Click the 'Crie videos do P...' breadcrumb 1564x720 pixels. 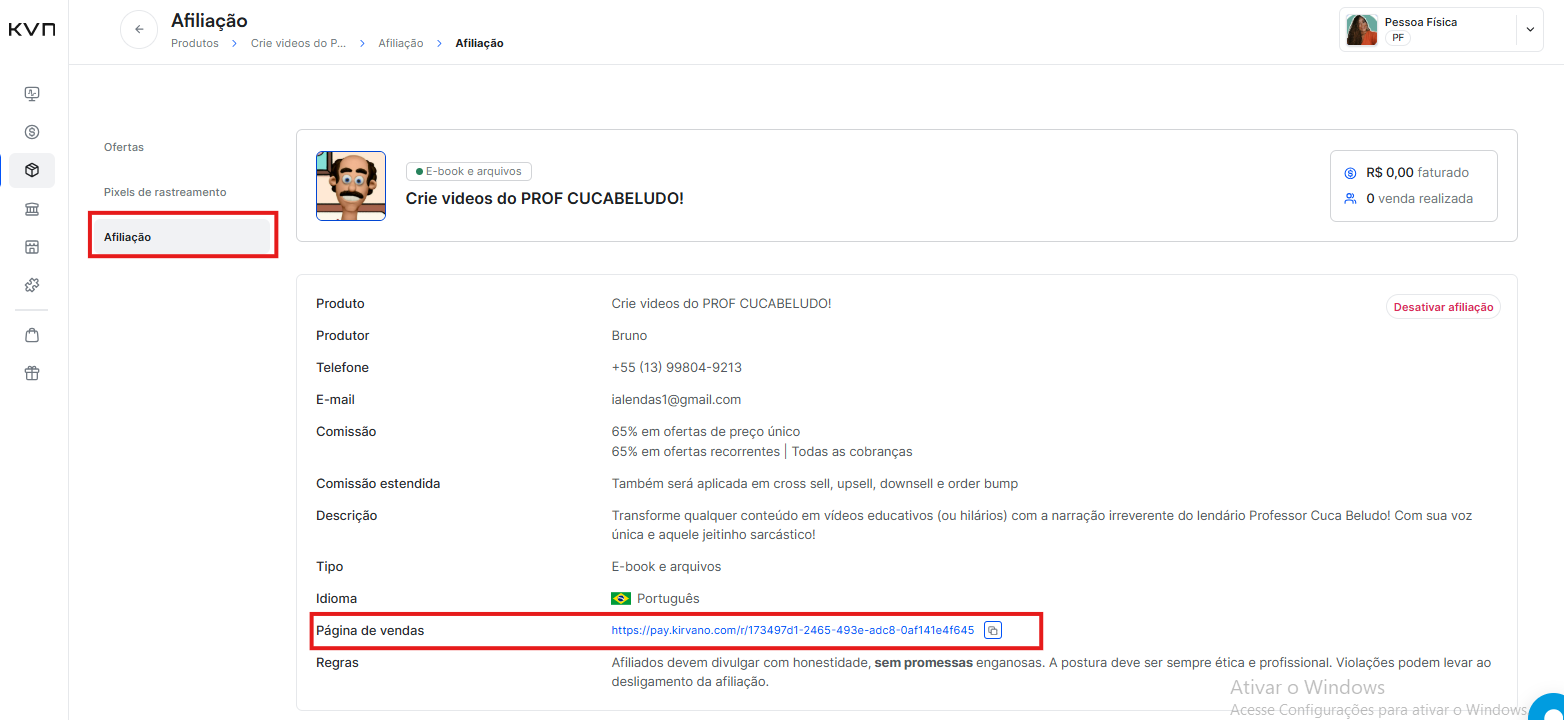point(298,44)
